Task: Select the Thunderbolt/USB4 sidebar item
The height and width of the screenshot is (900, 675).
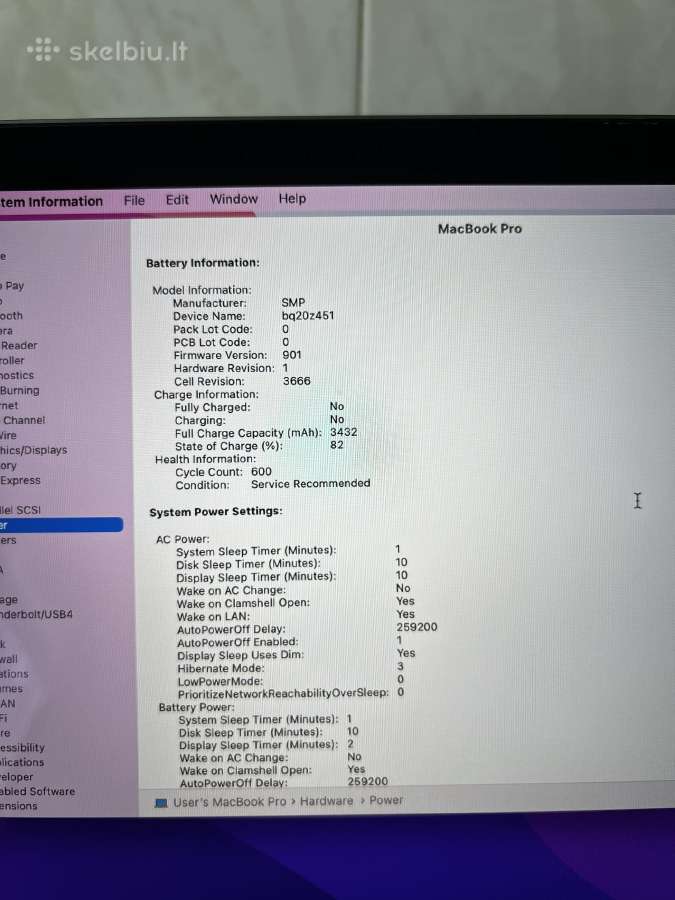Action: click(x=36, y=614)
